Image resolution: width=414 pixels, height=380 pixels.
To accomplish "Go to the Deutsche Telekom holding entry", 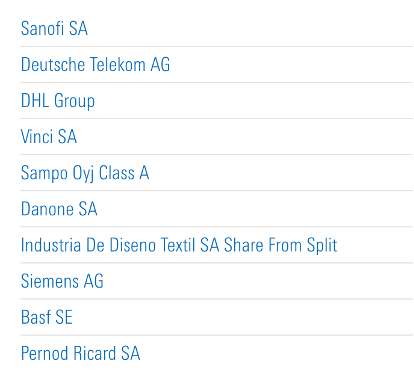I will pyautogui.click(x=95, y=64).
